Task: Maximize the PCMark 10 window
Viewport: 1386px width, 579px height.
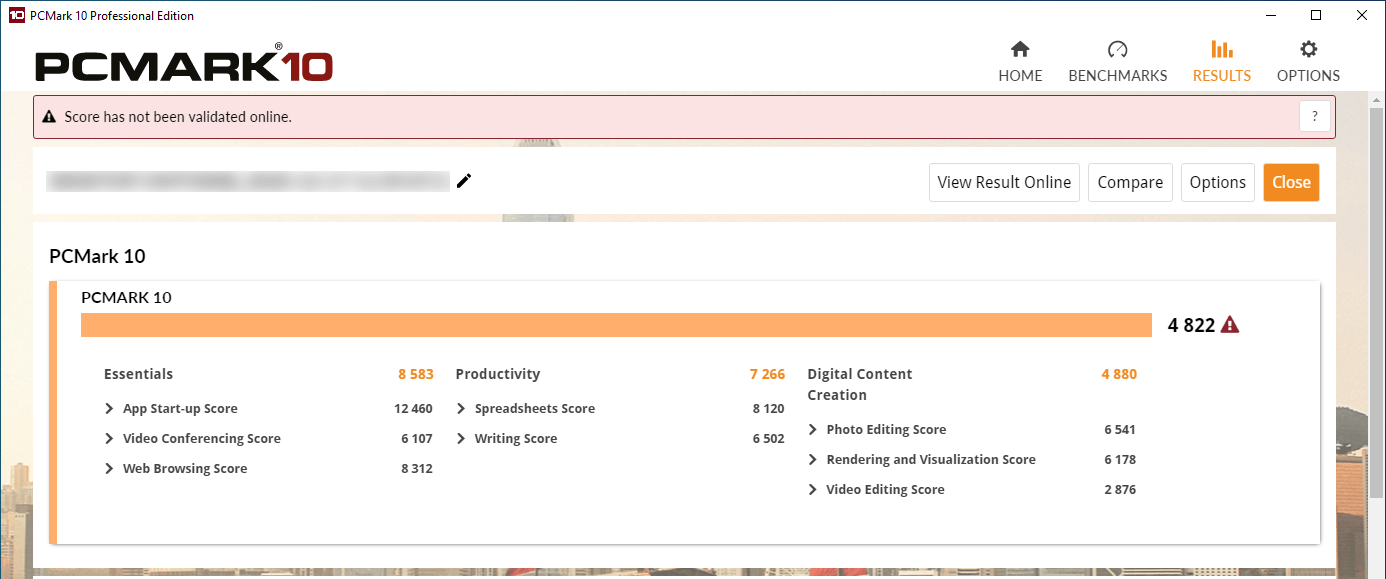Action: pos(1316,15)
